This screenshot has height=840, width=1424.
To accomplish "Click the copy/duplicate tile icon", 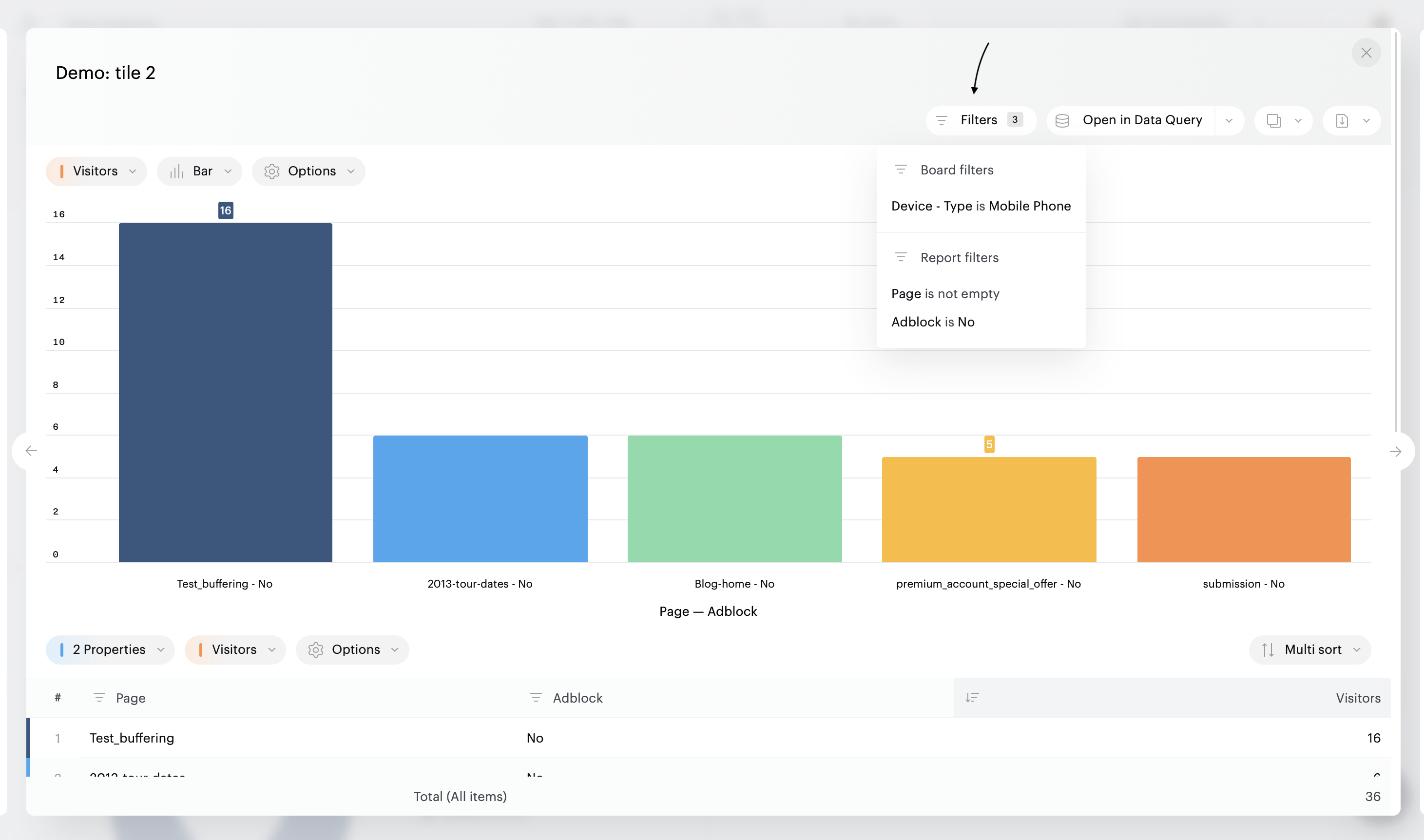I will coord(1273,120).
